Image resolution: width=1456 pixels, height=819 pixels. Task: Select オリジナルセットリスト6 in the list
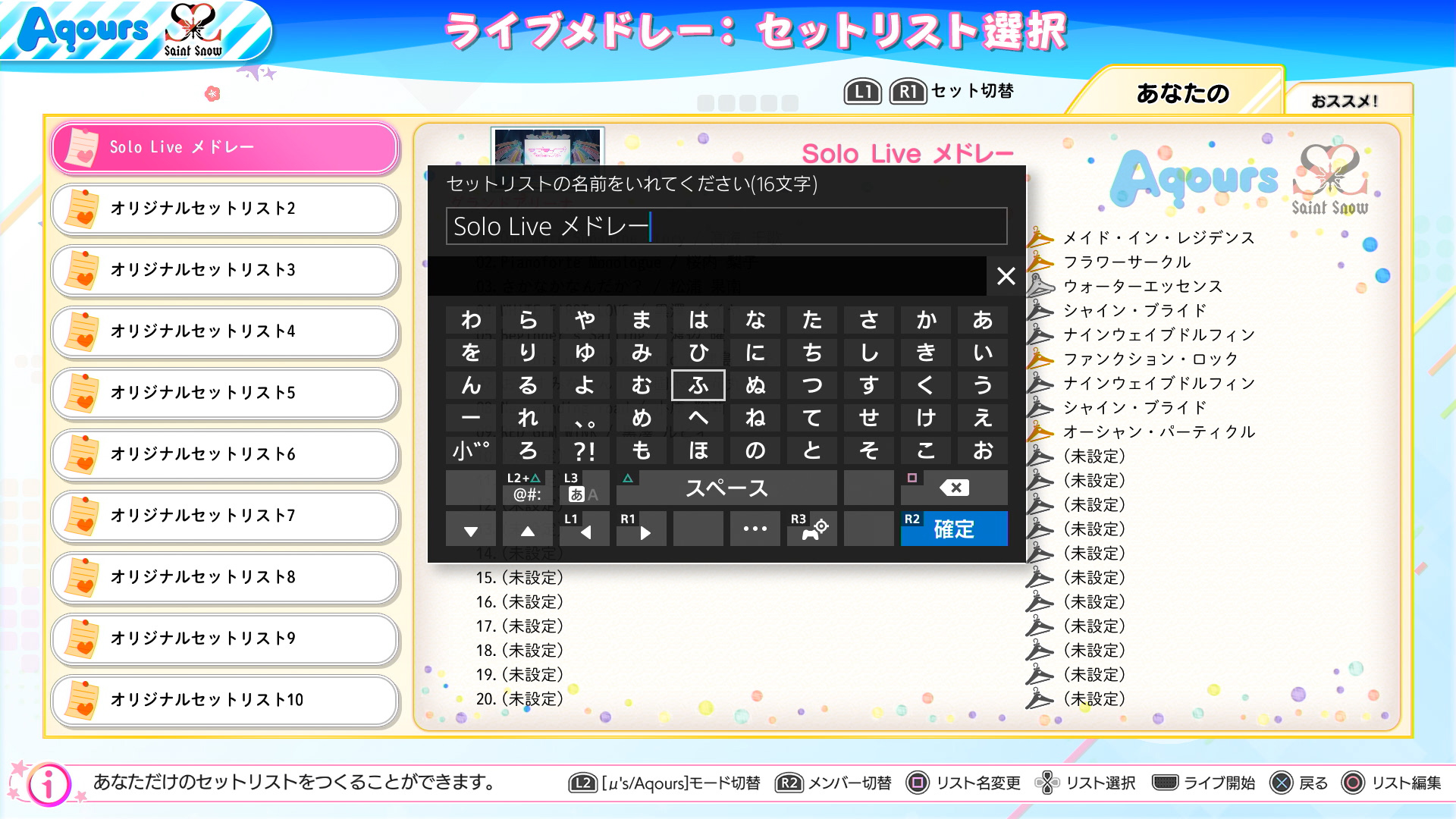point(224,454)
